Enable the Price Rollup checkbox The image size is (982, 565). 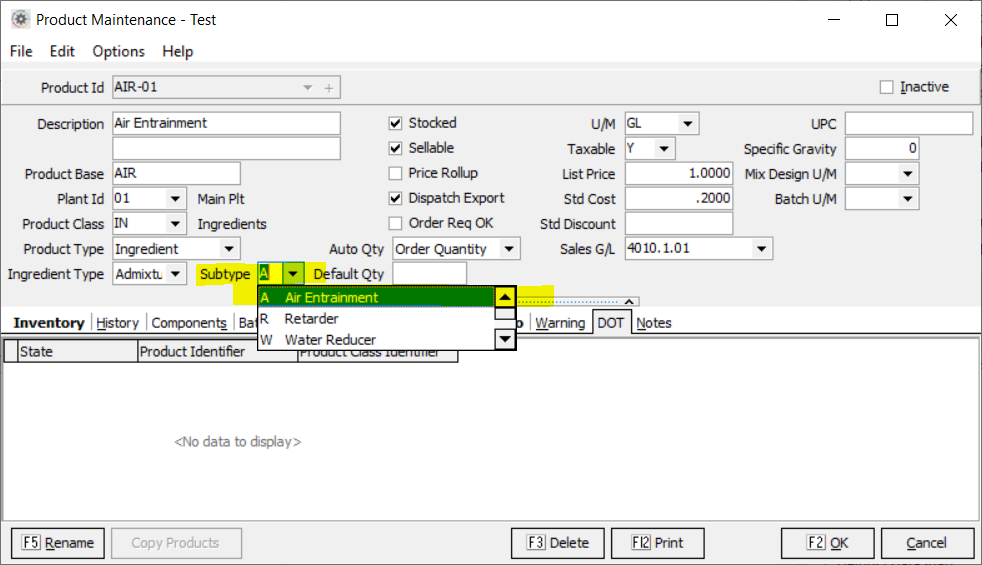pyautogui.click(x=396, y=174)
